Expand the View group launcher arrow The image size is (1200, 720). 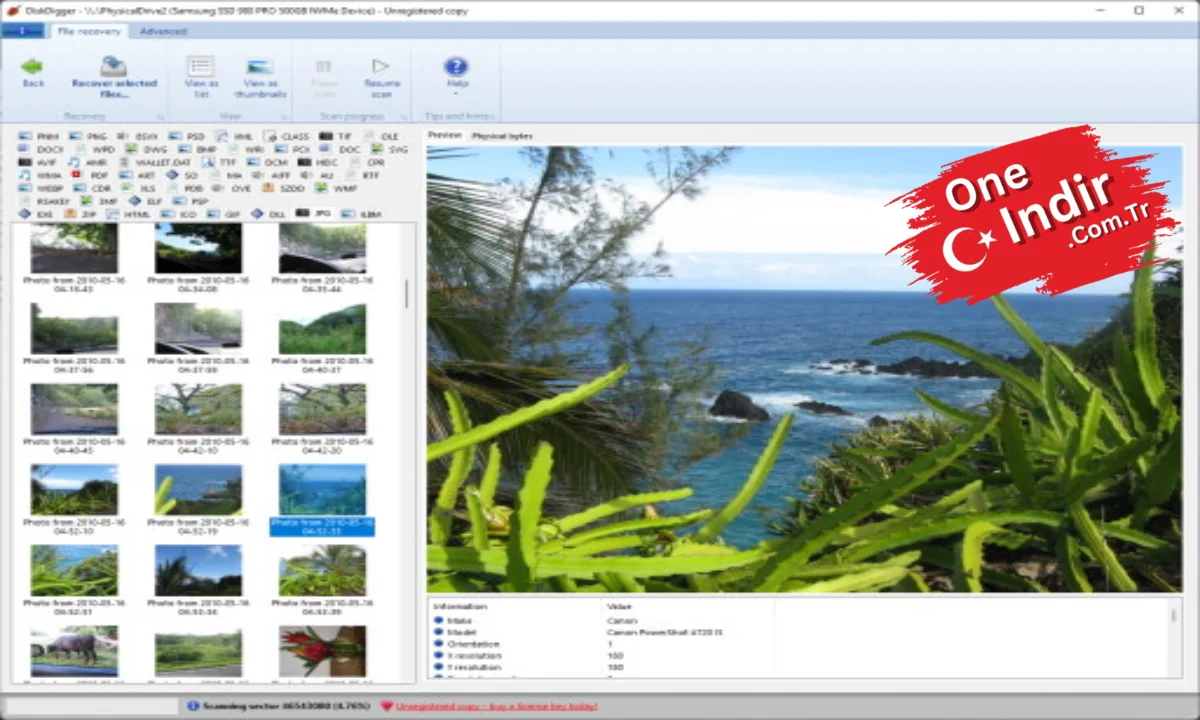[x=284, y=117]
